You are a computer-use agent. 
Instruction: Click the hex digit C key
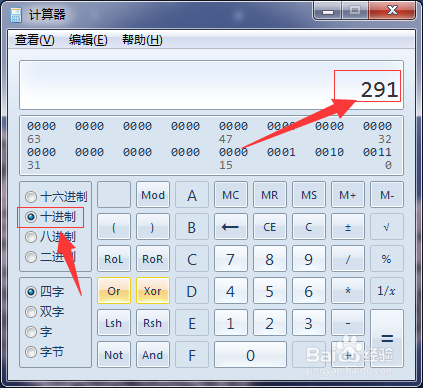(192, 259)
